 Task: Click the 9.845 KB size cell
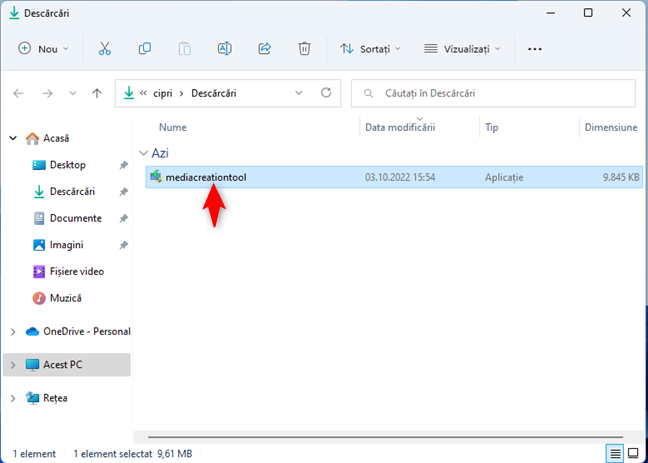coord(621,177)
